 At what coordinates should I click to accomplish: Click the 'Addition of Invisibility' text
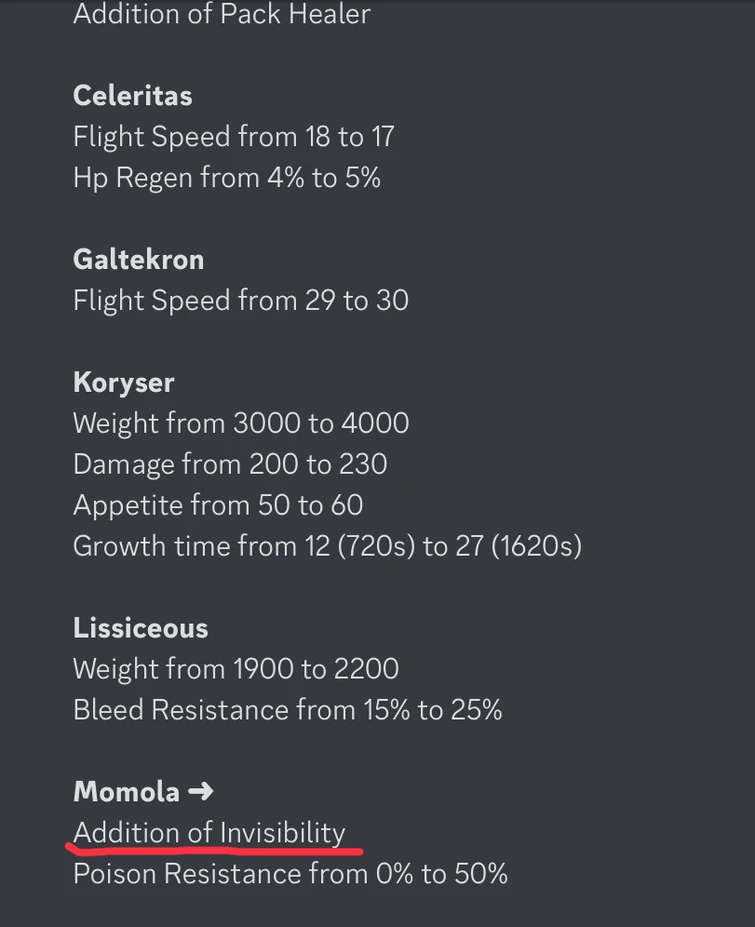(209, 833)
